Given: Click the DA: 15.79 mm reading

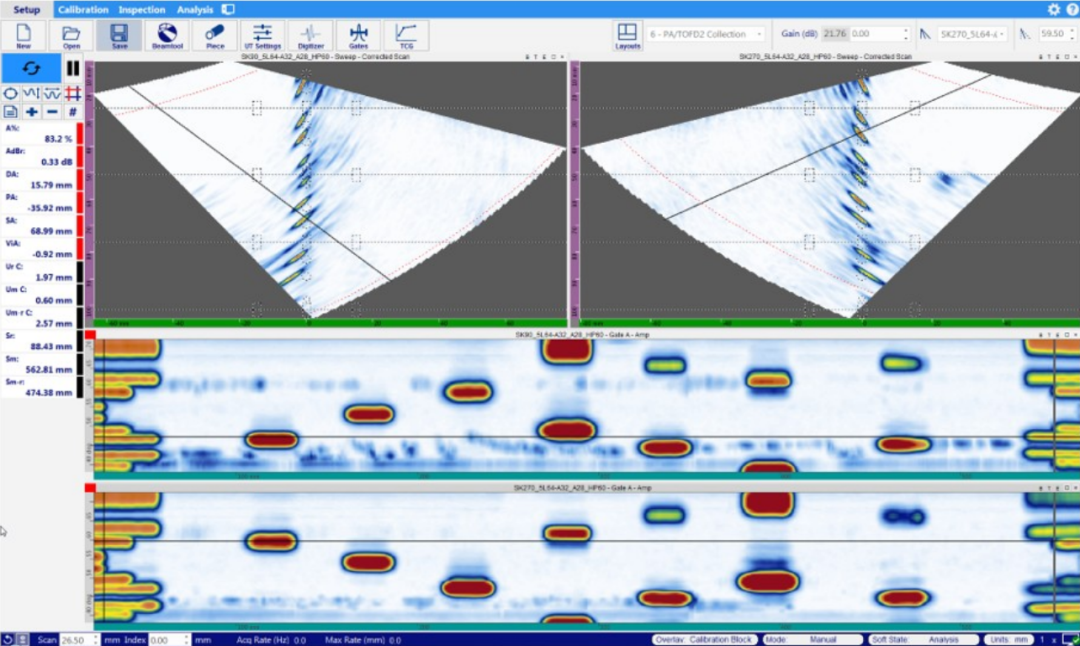Looking at the screenshot, I should coord(39,180).
